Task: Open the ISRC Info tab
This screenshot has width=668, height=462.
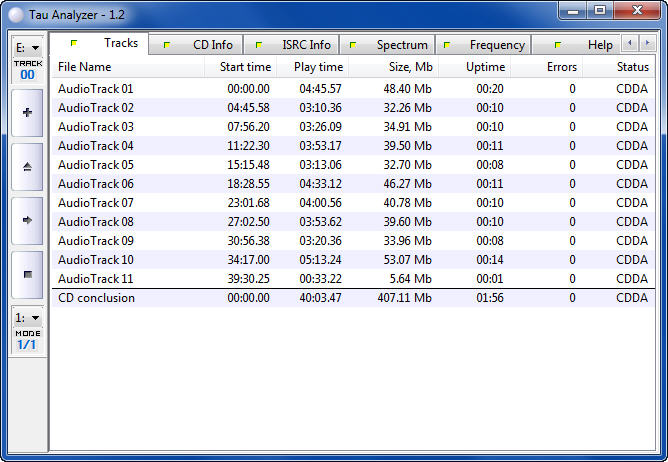Action: click(x=295, y=45)
